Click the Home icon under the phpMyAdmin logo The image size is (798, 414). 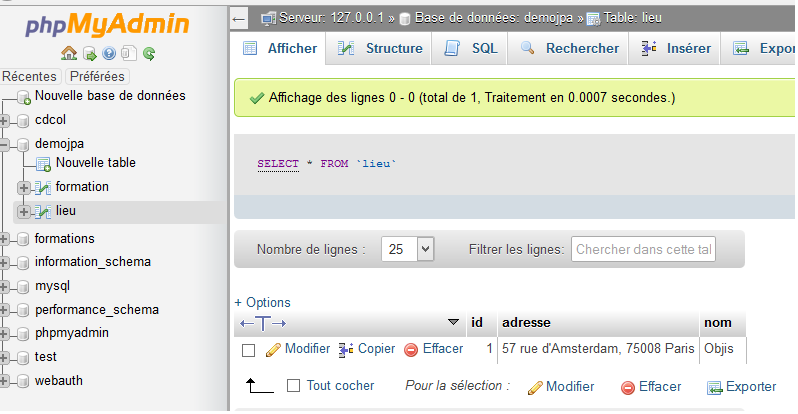69,53
